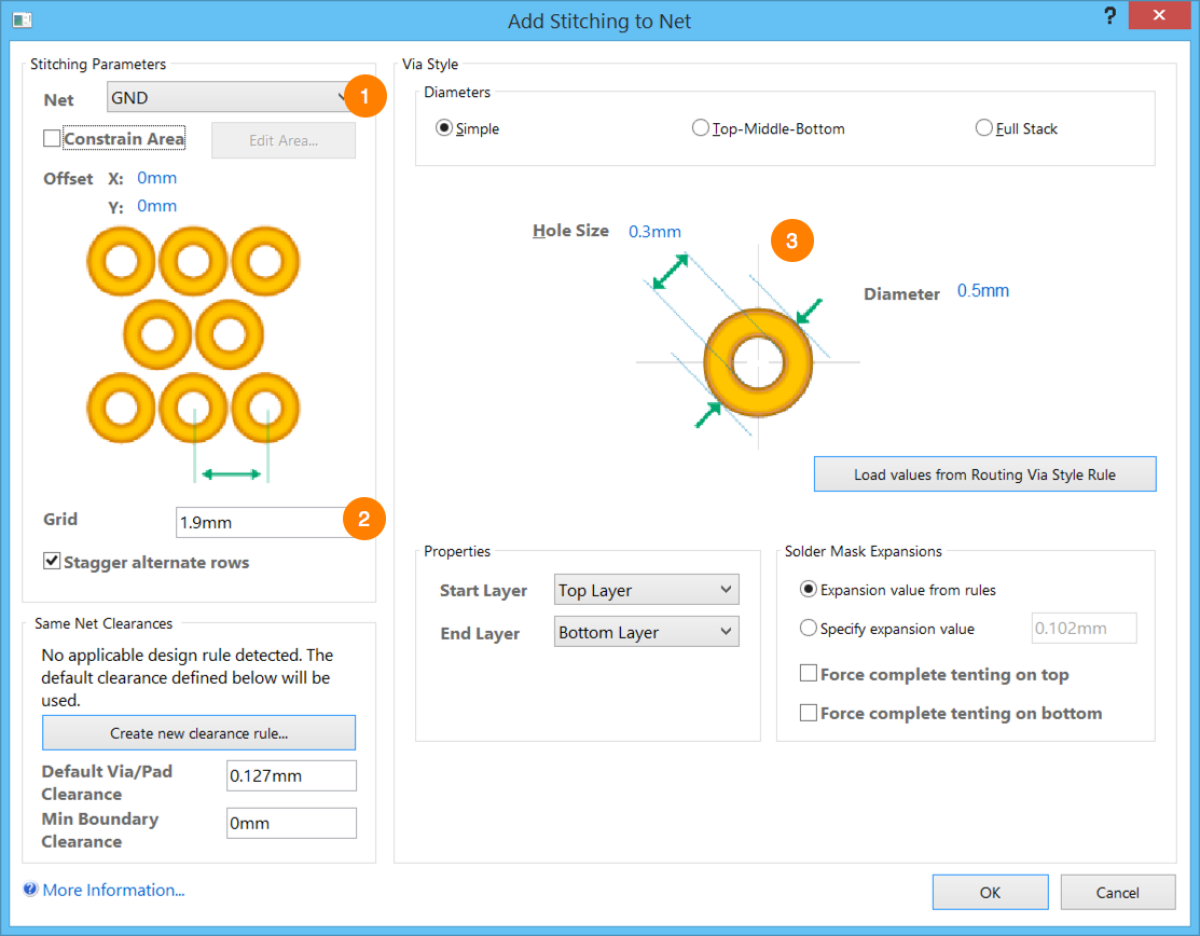Click Create new clearance rule button
Viewport: 1200px width, 936px height.
coord(198,732)
